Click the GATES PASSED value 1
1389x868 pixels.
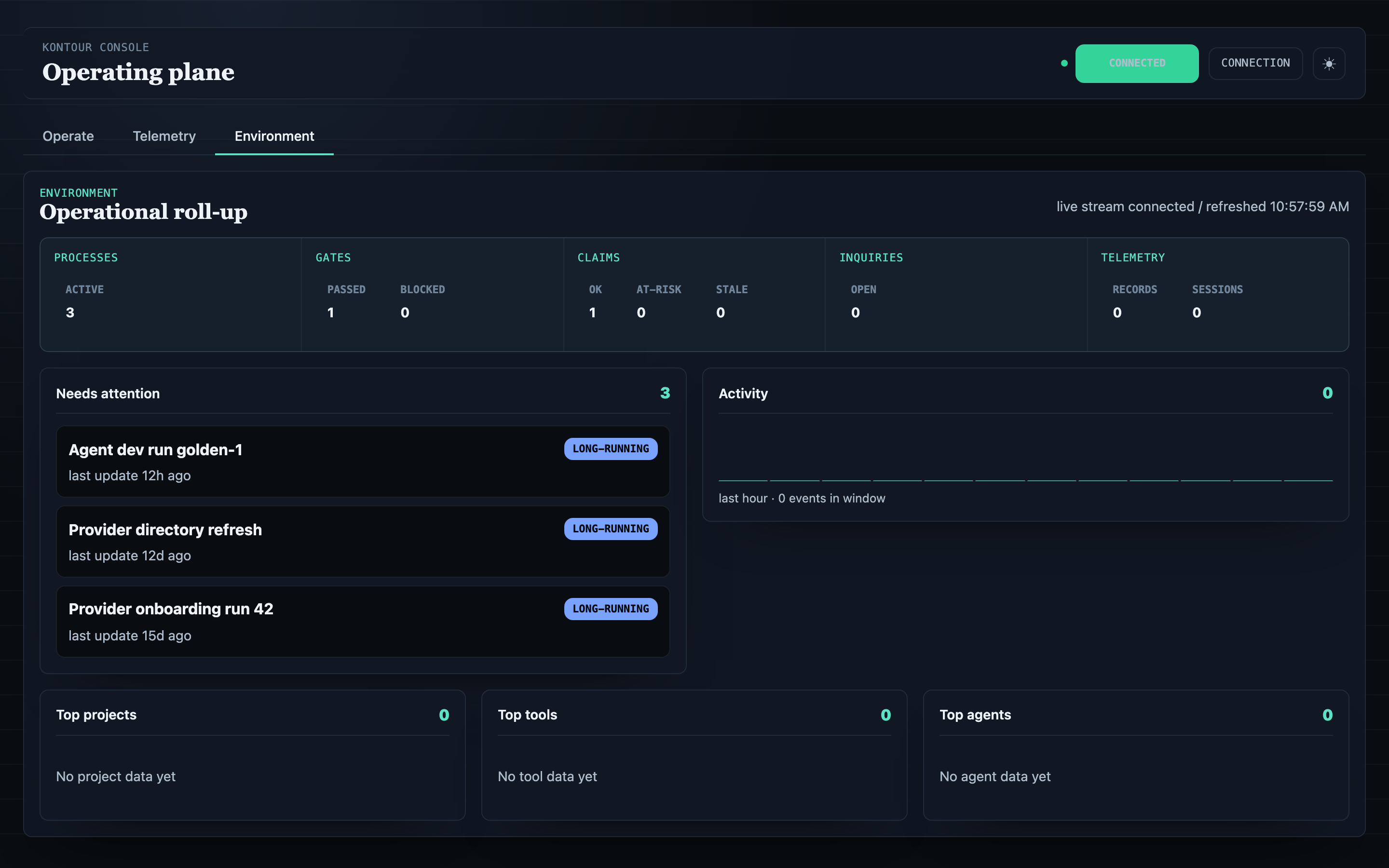[330, 313]
